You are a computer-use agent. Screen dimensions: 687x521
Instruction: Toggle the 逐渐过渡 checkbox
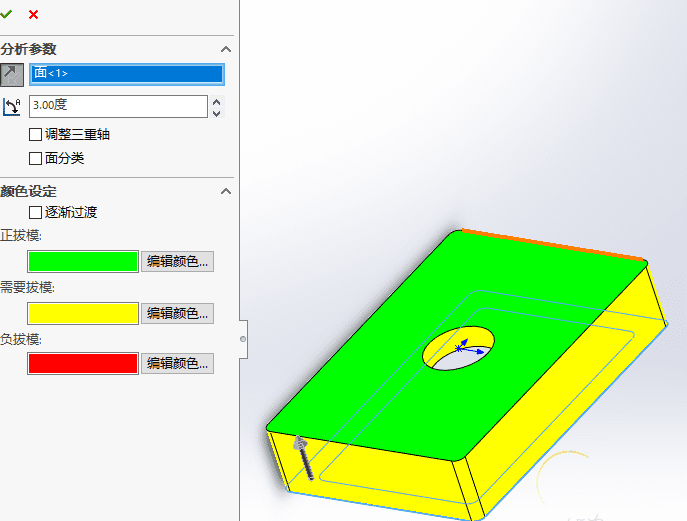35,213
